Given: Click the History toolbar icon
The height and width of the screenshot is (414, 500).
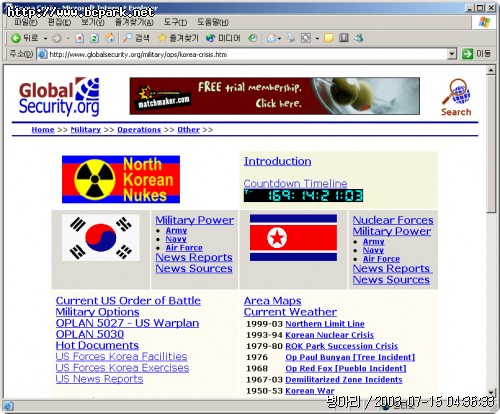Looking at the screenshot, I should point(253,38).
